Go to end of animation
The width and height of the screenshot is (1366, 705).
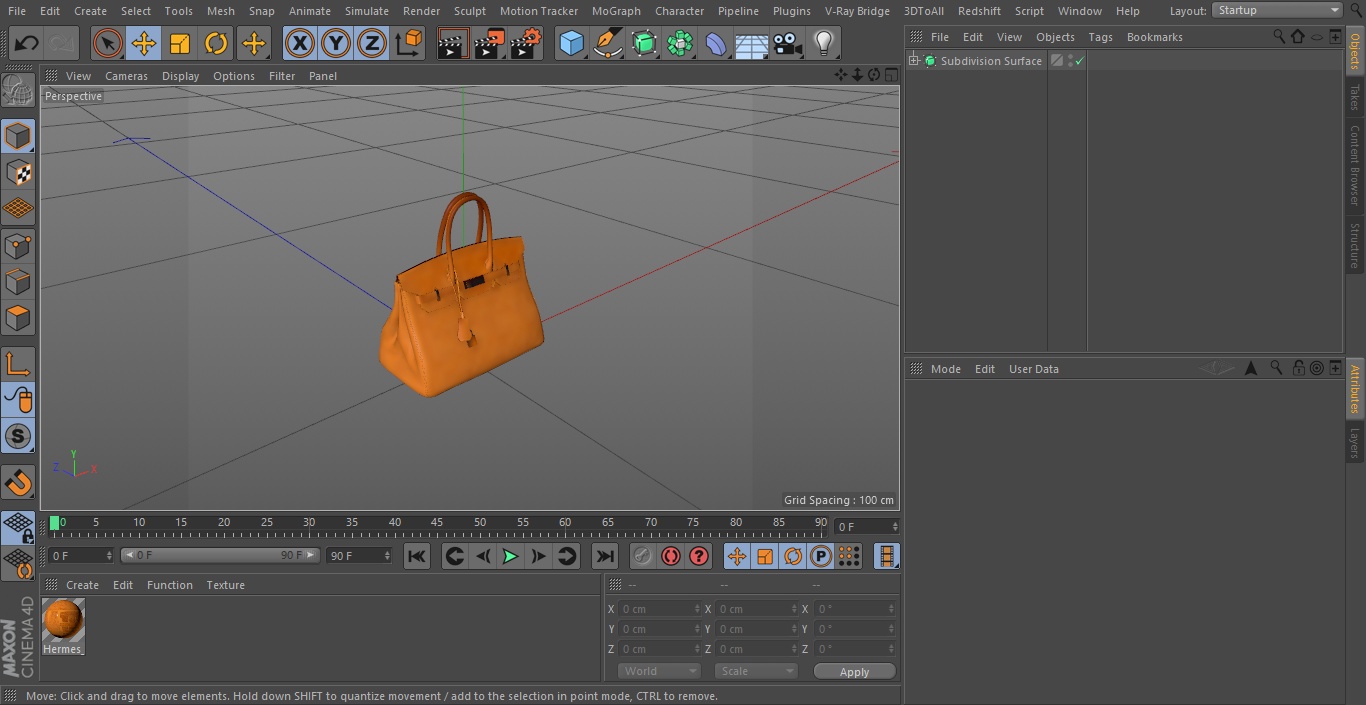[605, 556]
